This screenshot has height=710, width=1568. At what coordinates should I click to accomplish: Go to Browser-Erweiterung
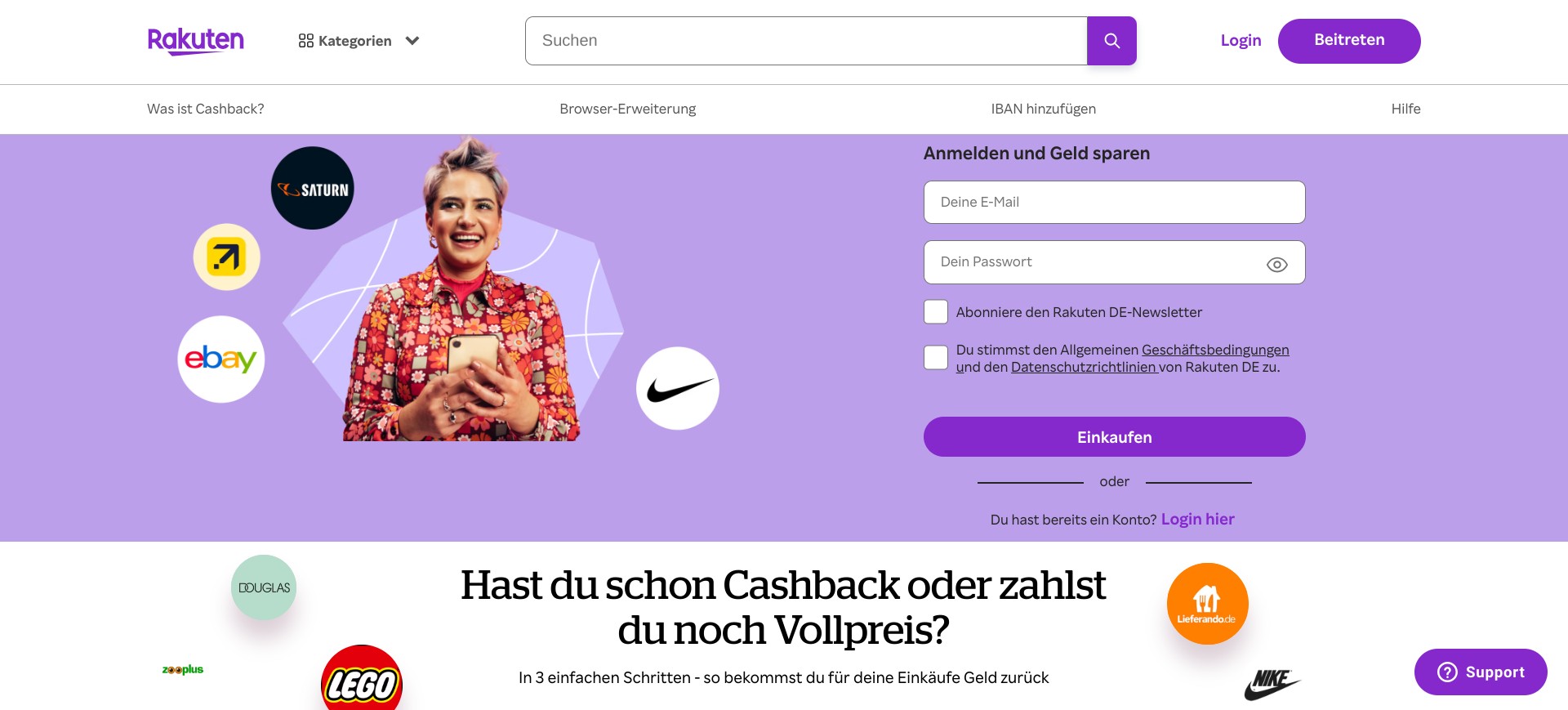(x=628, y=109)
